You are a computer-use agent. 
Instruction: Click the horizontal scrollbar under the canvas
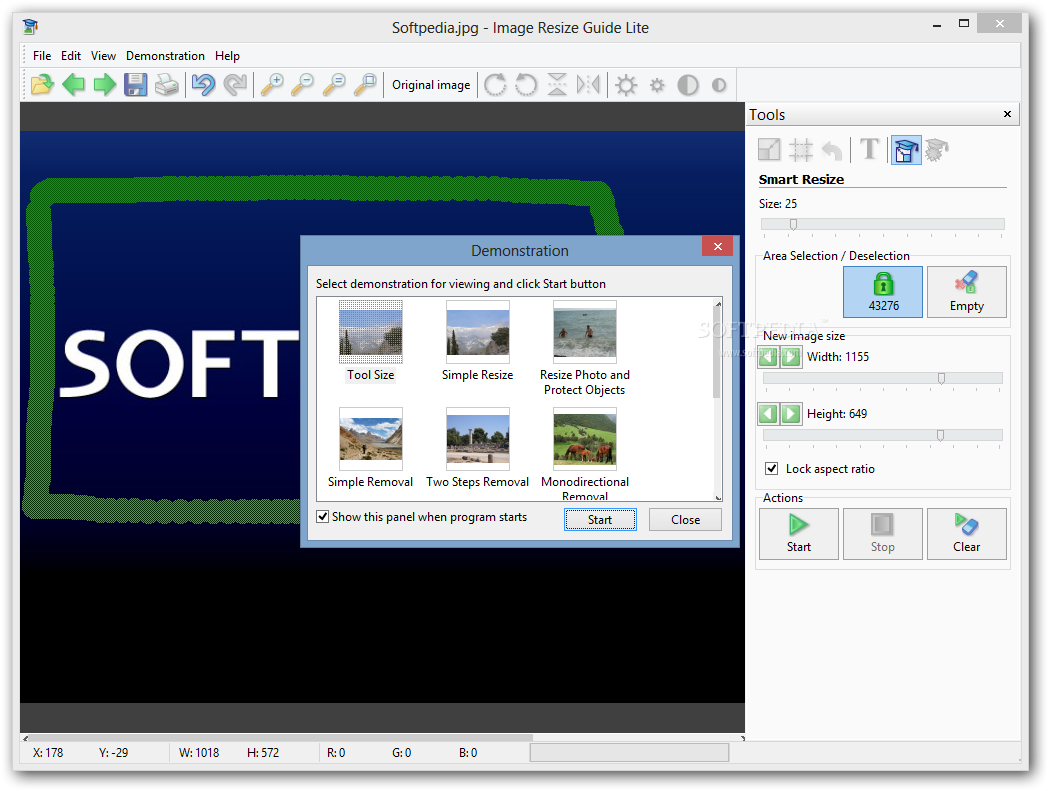click(281, 738)
